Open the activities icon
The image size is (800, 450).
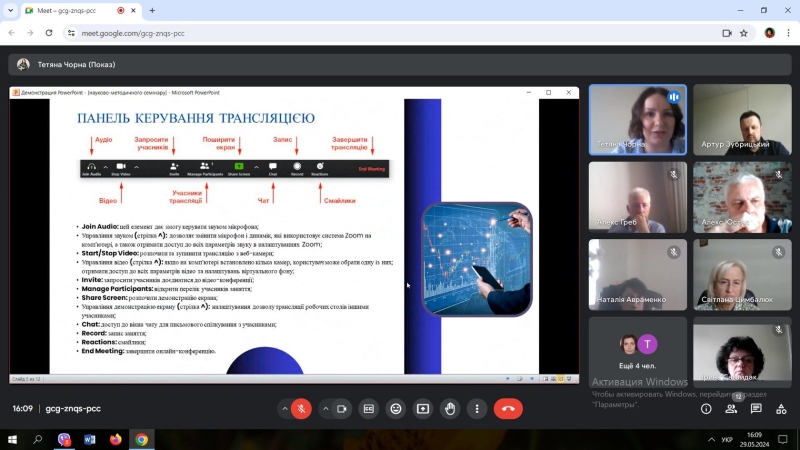(781, 409)
